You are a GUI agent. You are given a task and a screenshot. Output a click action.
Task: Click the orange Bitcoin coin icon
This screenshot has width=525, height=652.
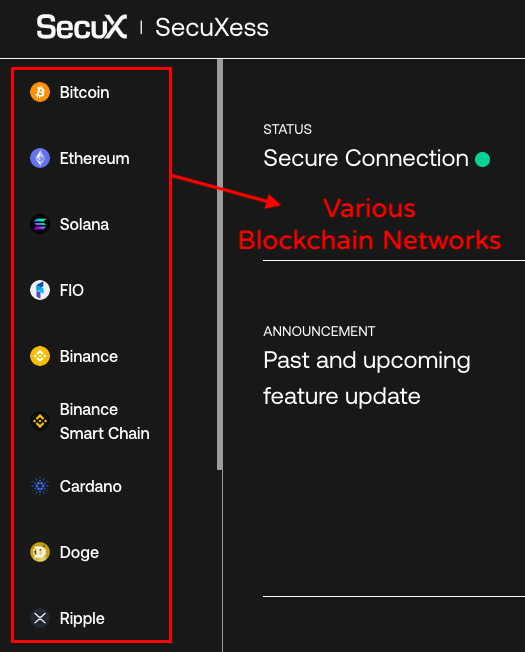(x=40, y=92)
